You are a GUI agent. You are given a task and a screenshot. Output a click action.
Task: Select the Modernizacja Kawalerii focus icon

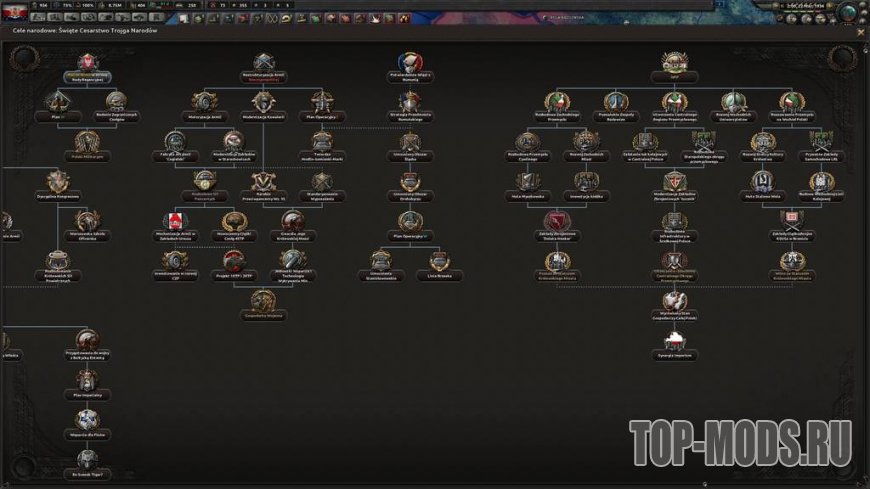tap(264, 101)
